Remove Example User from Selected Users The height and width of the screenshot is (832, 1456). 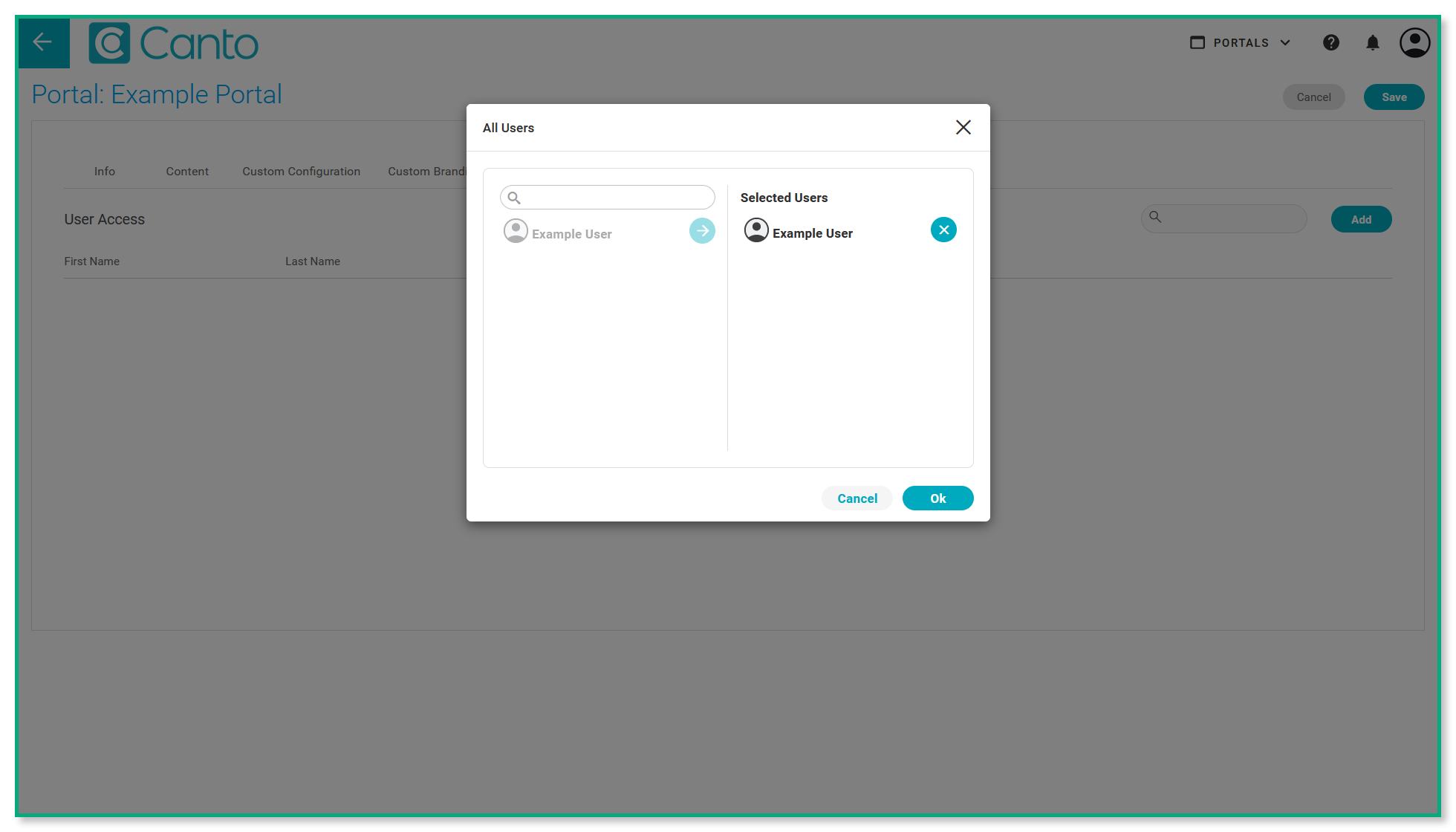[x=943, y=230]
